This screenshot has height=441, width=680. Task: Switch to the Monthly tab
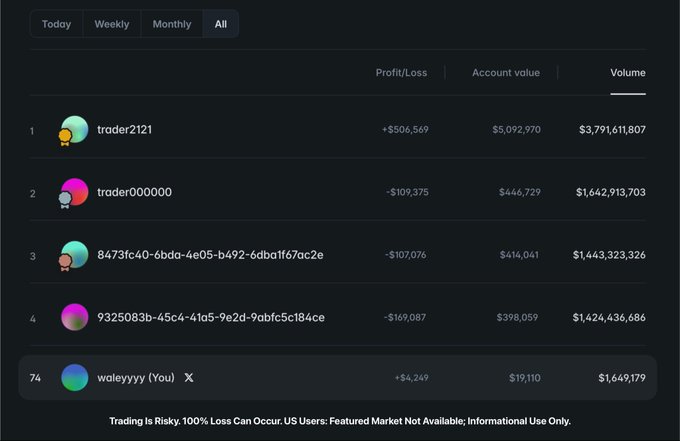pos(172,24)
